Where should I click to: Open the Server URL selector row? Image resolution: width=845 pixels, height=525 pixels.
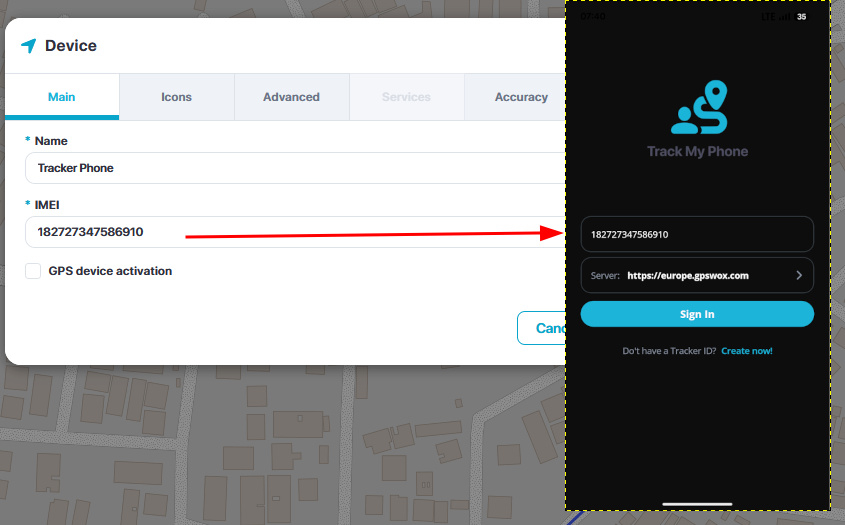[696, 275]
